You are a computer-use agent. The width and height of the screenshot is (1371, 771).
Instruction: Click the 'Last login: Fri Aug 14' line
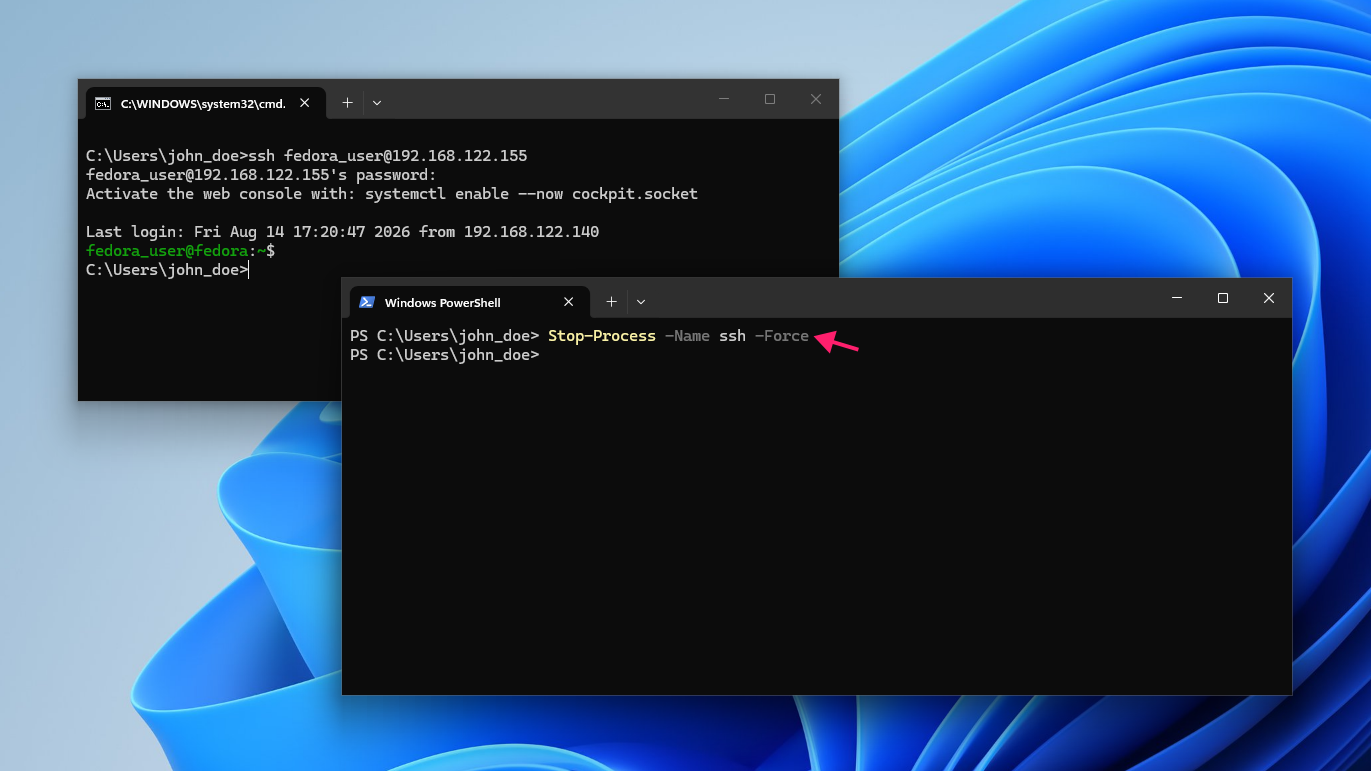[342, 232]
